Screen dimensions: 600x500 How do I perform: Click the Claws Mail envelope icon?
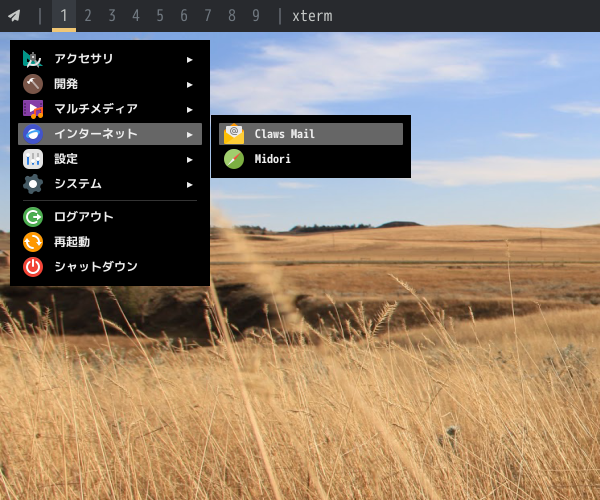point(234,134)
